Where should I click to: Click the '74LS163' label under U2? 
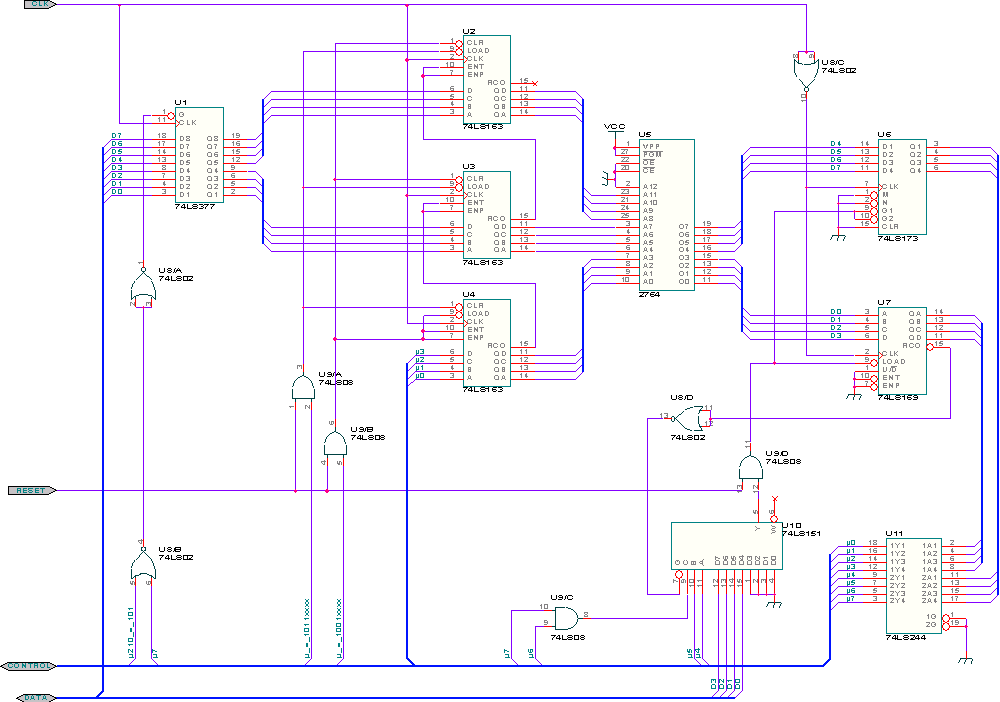tap(483, 126)
